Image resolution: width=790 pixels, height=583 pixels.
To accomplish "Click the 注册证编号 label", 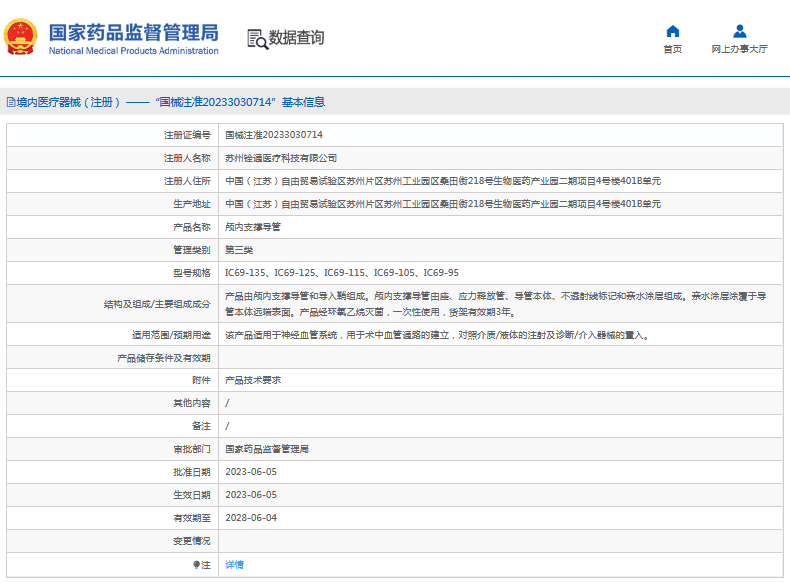I will [187, 135].
